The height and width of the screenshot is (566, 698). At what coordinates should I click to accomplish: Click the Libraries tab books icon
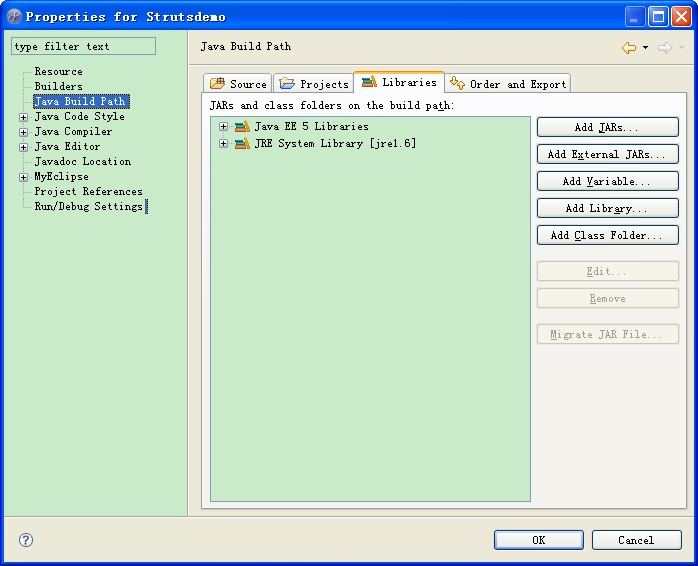point(369,81)
